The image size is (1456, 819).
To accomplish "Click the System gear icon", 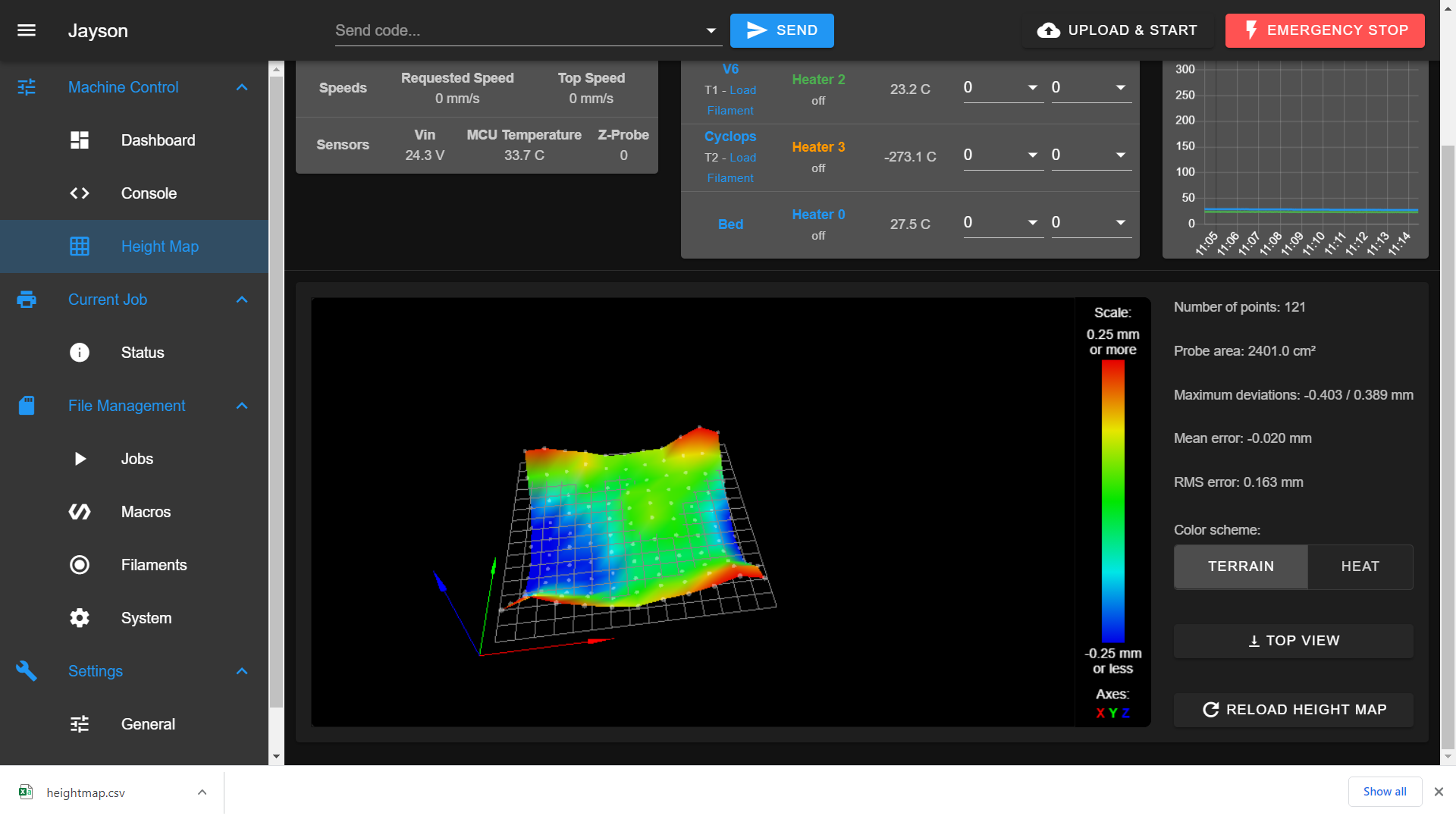I will click(x=80, y=618).
